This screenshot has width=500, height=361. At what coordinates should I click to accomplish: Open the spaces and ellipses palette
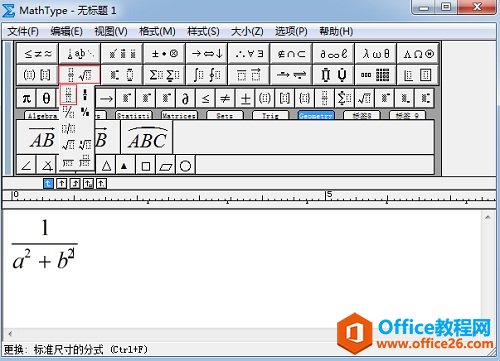(80, 54)
